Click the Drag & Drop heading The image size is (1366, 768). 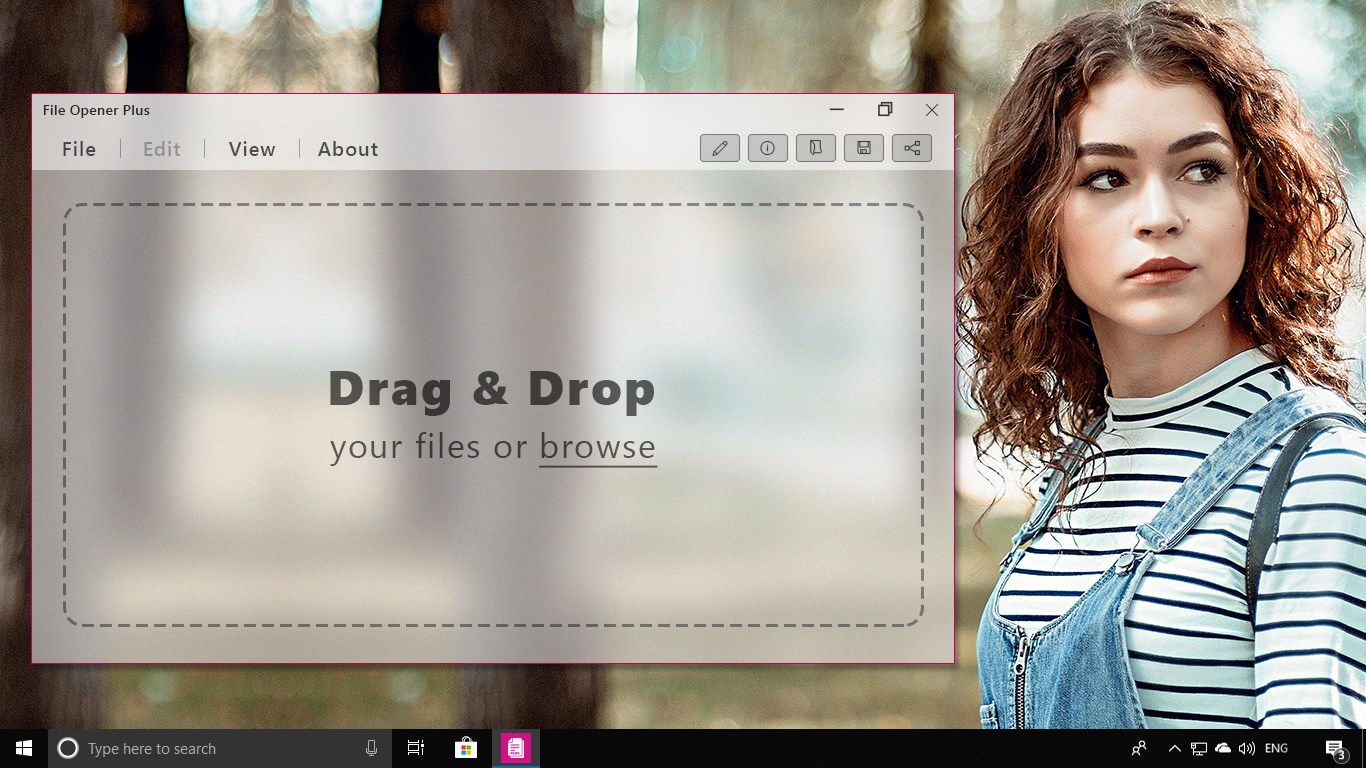pyautogui.click(x=492, y=389)
